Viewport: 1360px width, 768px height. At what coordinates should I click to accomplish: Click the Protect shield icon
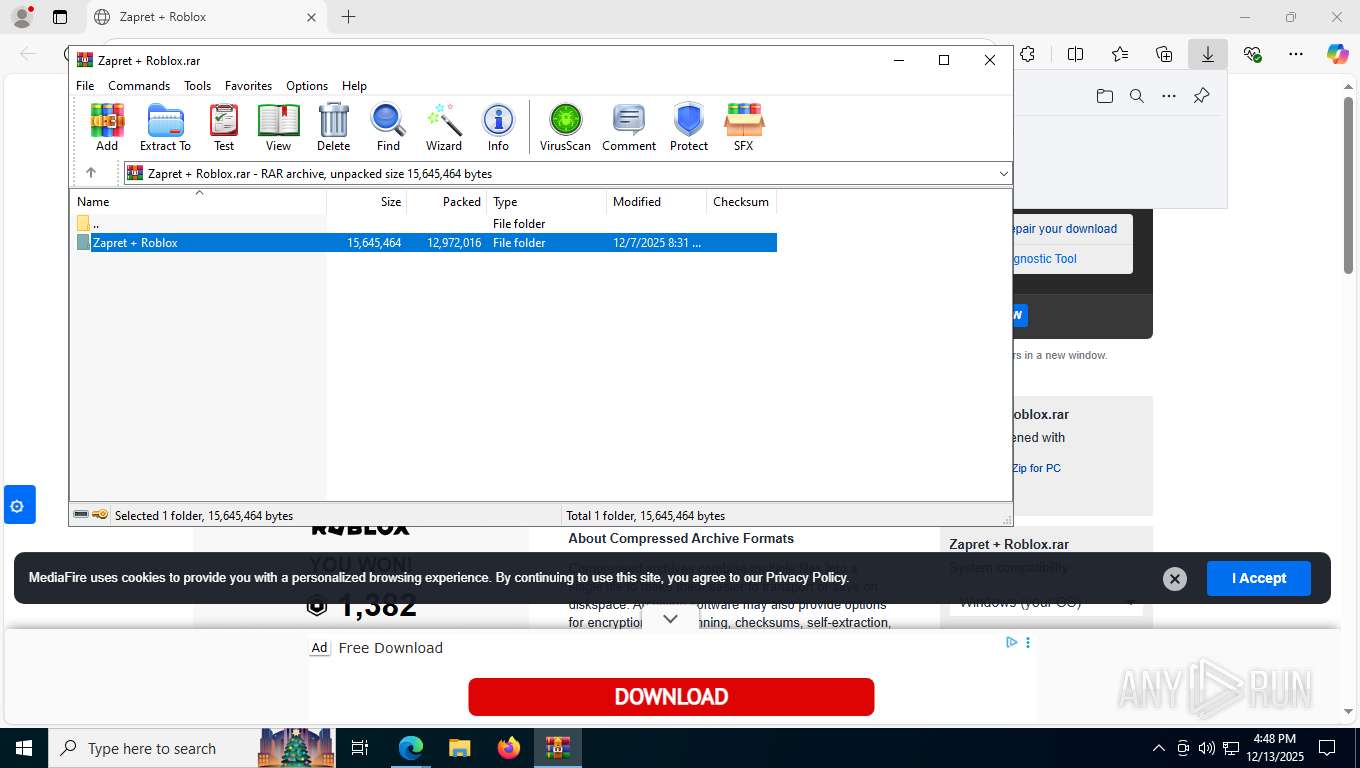689,127
